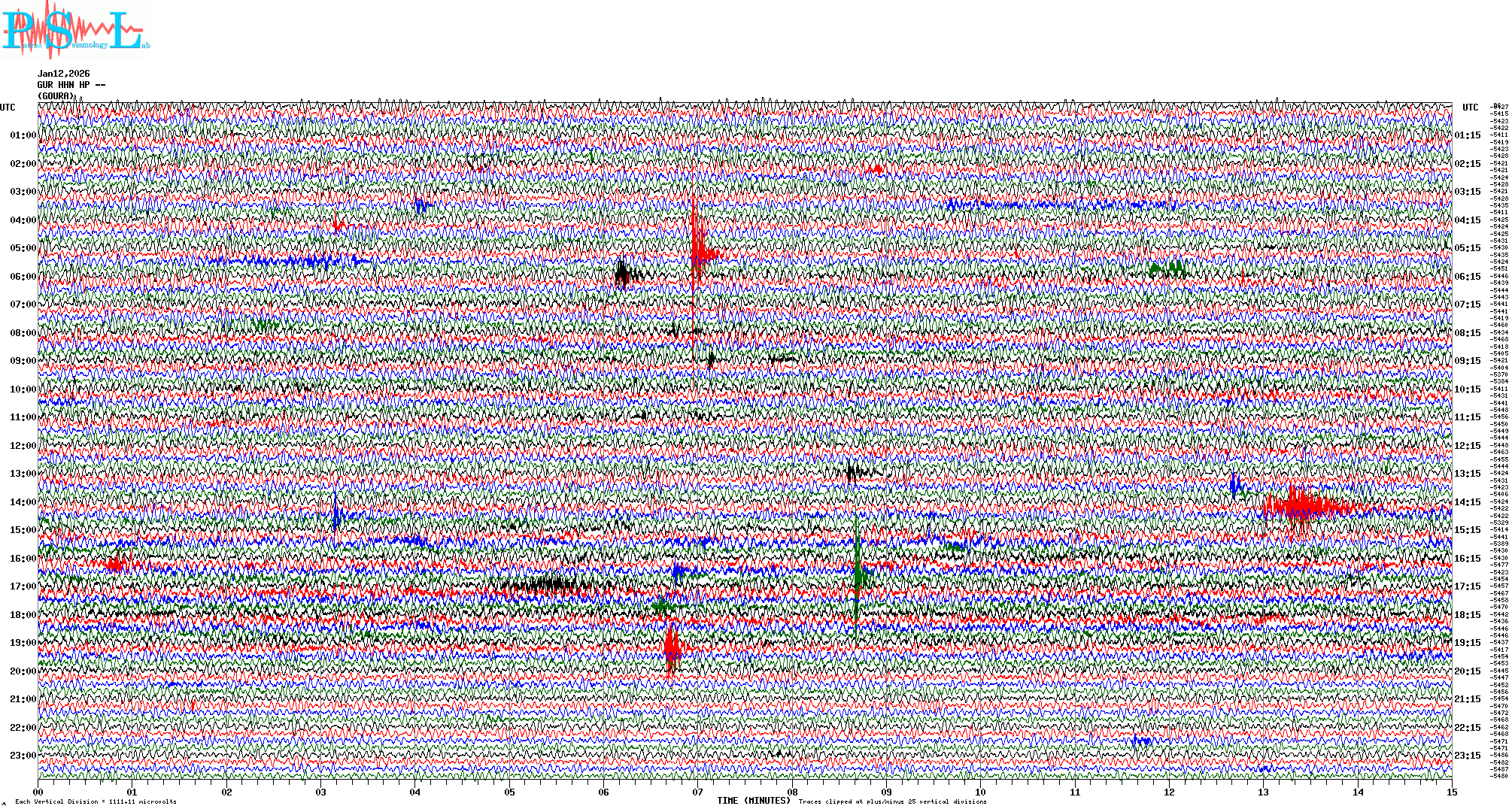Click the right 14:15 hour label
Screen dimensions: 1512x812
tap(1467, 502)
